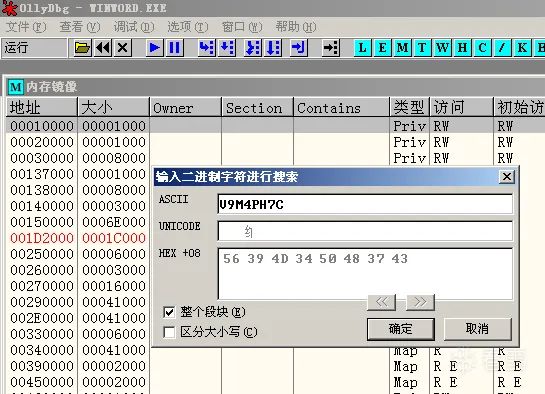Screen dimensions: 545x394
Task: Click the 类型 column header
Action: coord(410,107)
